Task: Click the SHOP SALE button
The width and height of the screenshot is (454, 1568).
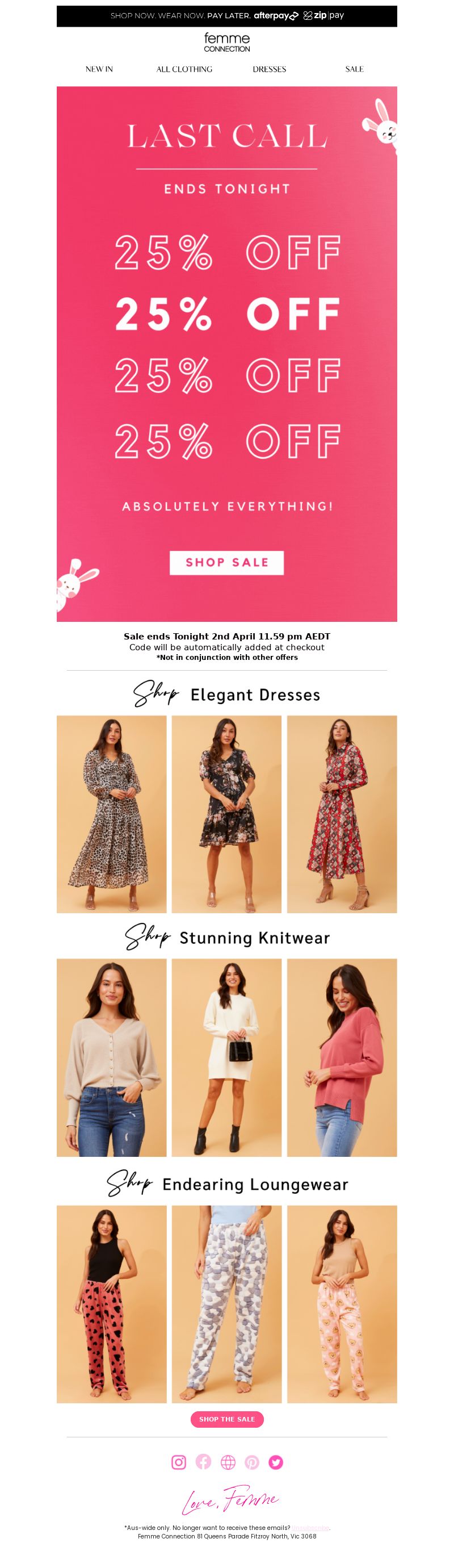Action: coord(227,562)
